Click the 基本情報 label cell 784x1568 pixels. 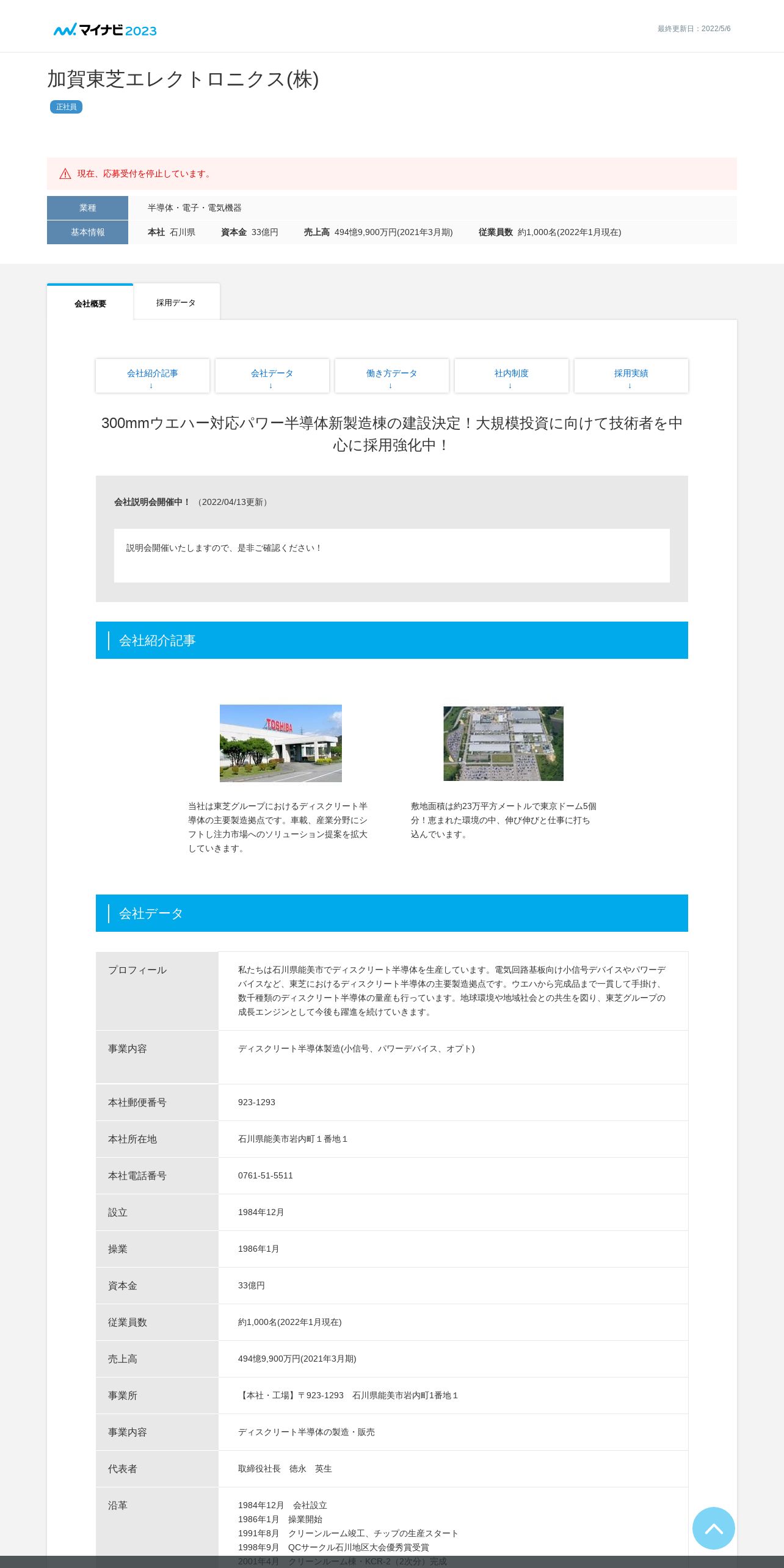[x=87, y=232]
